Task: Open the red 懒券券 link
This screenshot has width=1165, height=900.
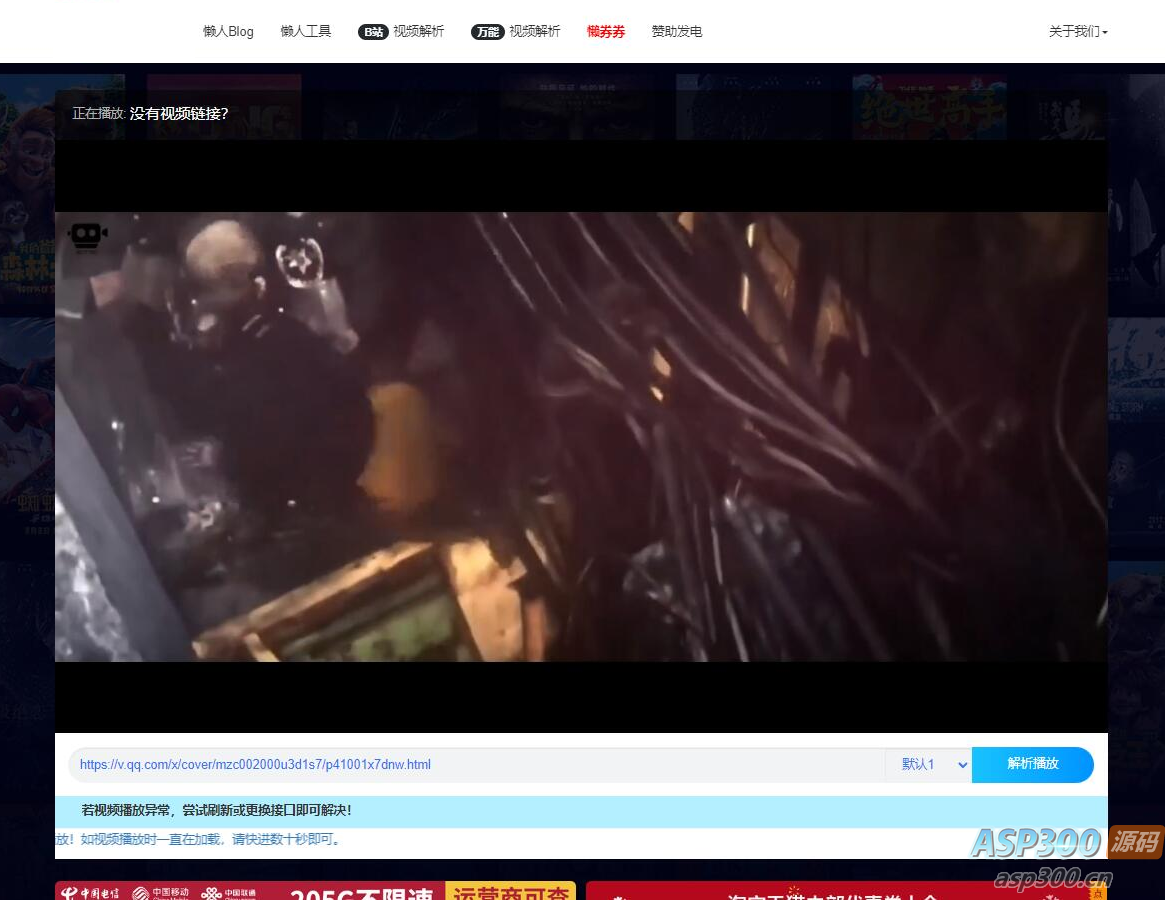Action: pyautogui.click(x=606, y=31)
